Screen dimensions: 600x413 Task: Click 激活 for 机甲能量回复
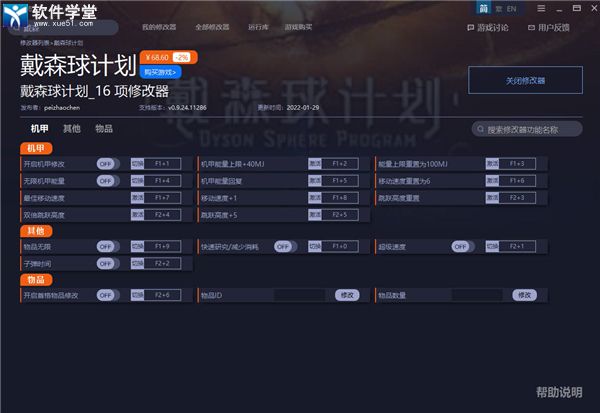point(315,181)
